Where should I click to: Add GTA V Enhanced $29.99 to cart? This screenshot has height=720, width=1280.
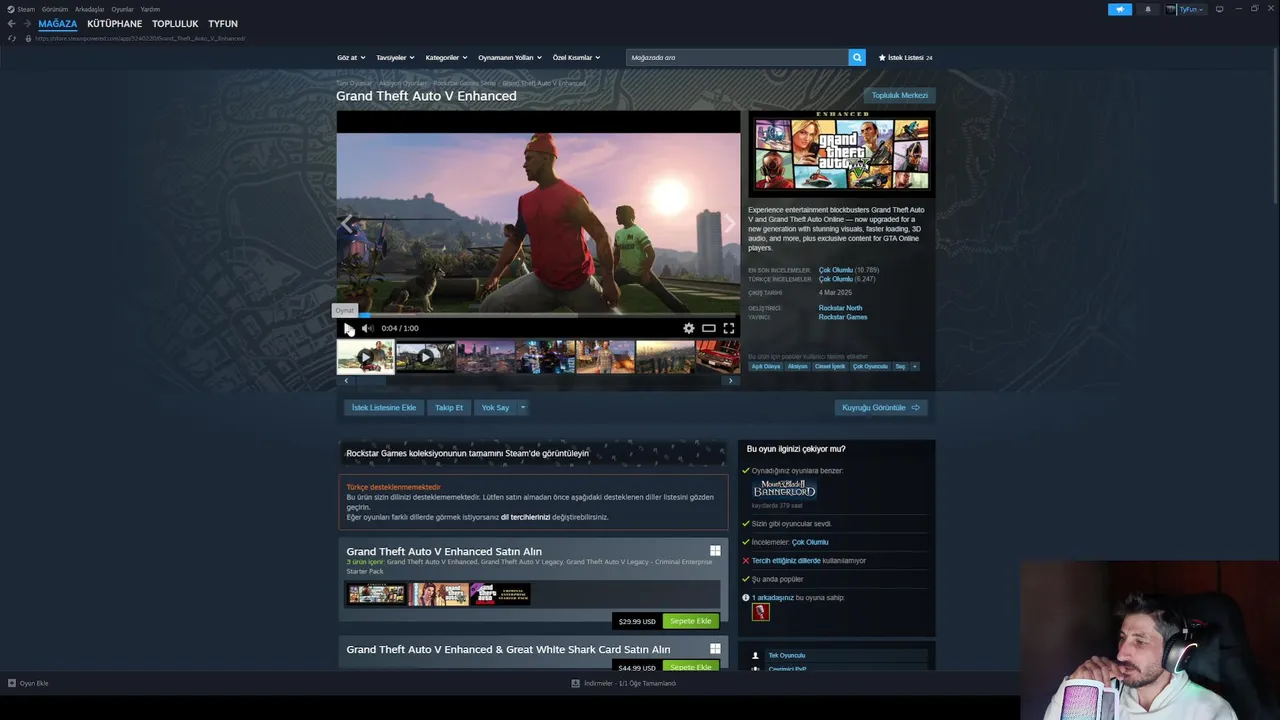tap(690, 621)
